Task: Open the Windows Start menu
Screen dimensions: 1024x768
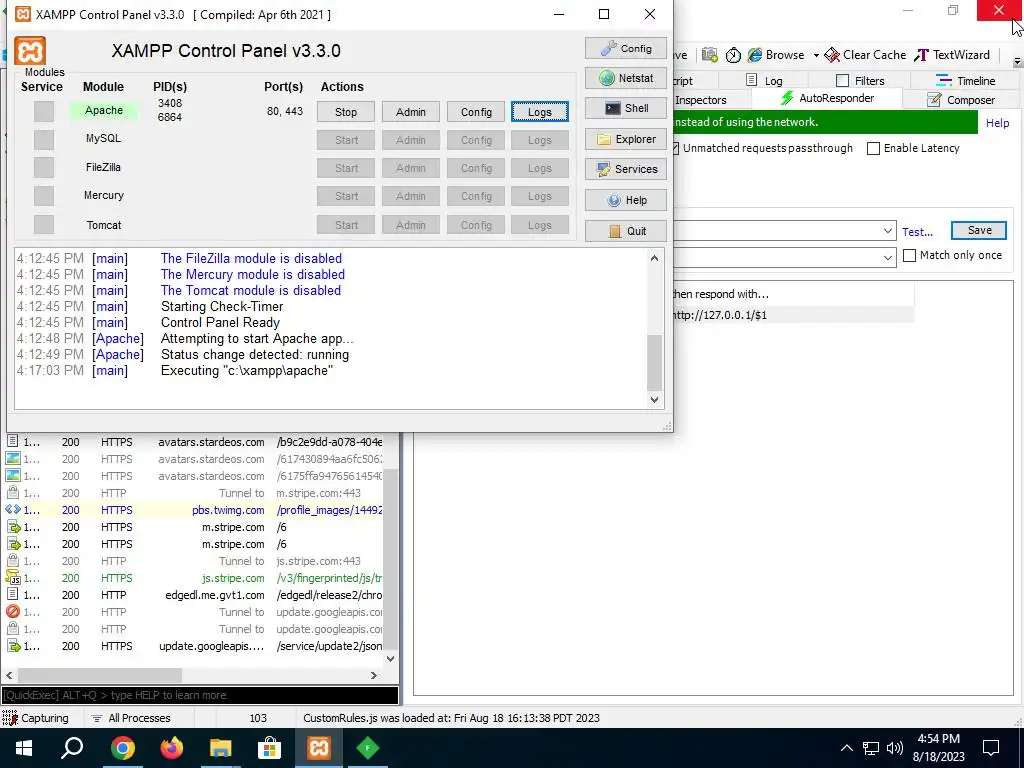Action: (x=24, y=748)
